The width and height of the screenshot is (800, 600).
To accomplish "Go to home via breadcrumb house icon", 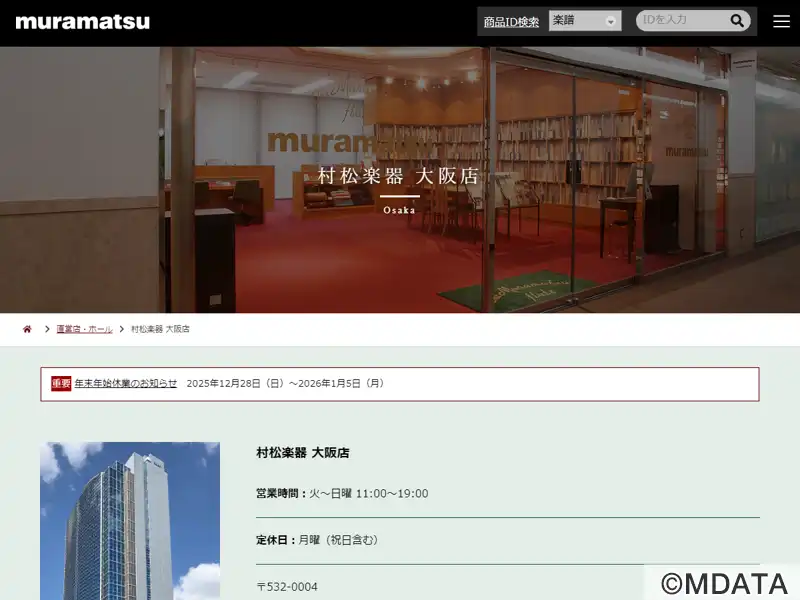I will 28,329.
